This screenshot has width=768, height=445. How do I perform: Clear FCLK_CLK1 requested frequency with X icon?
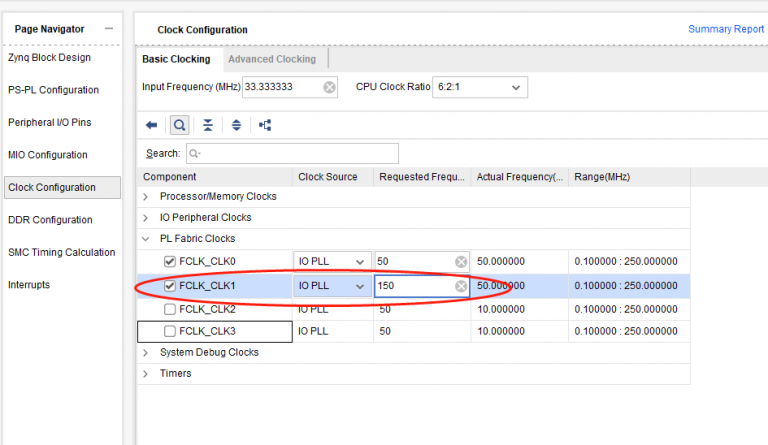[x=461, y=286]
